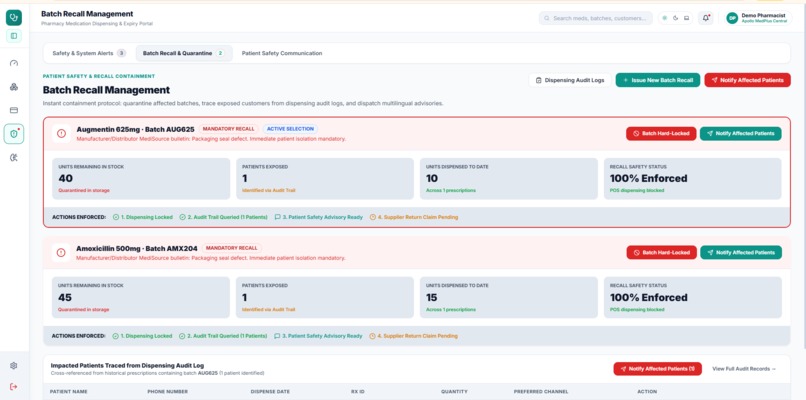The width and height of the screenshot is (806, 400).
Task: Click 1. Dispensing Locked in Augmentin card
Action: click(x=143, y=217)
